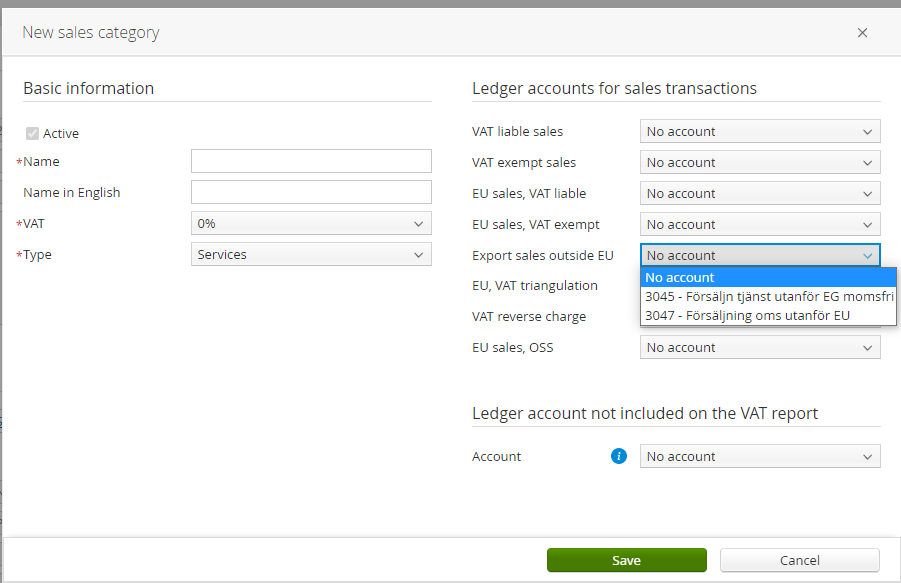Click the Name in English field
The height and width of the screenshot is (583, 901).
pos(311,192)
